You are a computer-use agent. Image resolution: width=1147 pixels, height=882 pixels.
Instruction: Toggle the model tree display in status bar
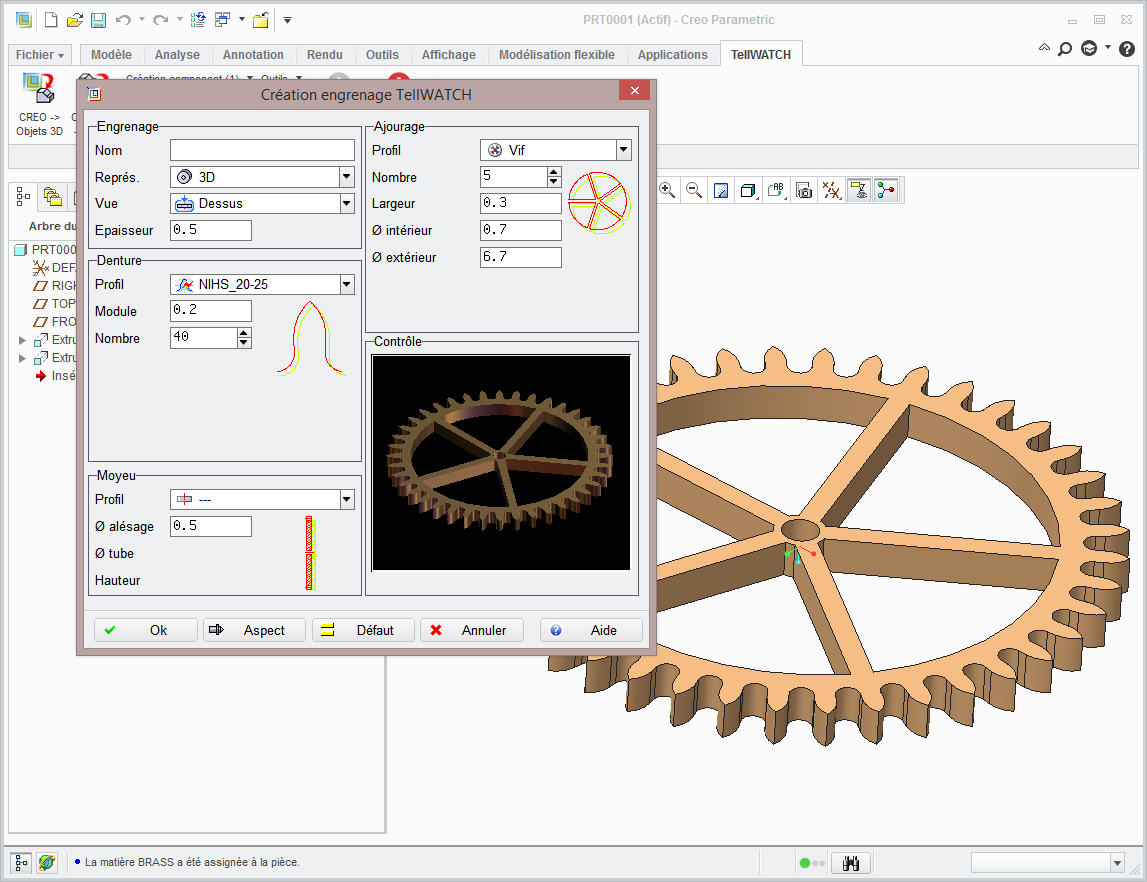pos(22,862)
